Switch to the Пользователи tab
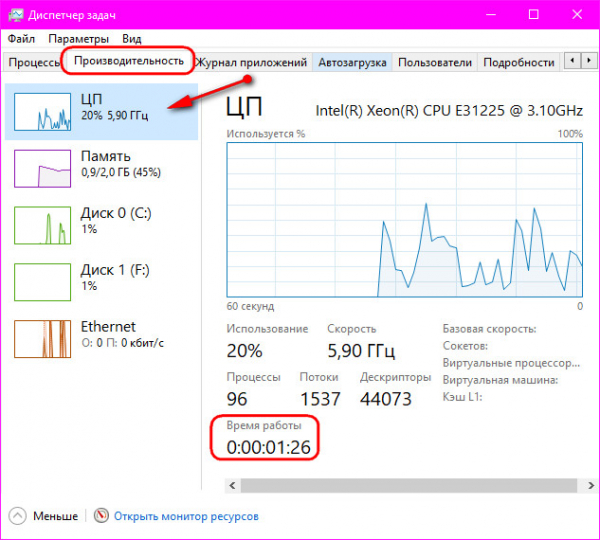The width and height of the screenshot is (600, 540). (x=435, y=62)
